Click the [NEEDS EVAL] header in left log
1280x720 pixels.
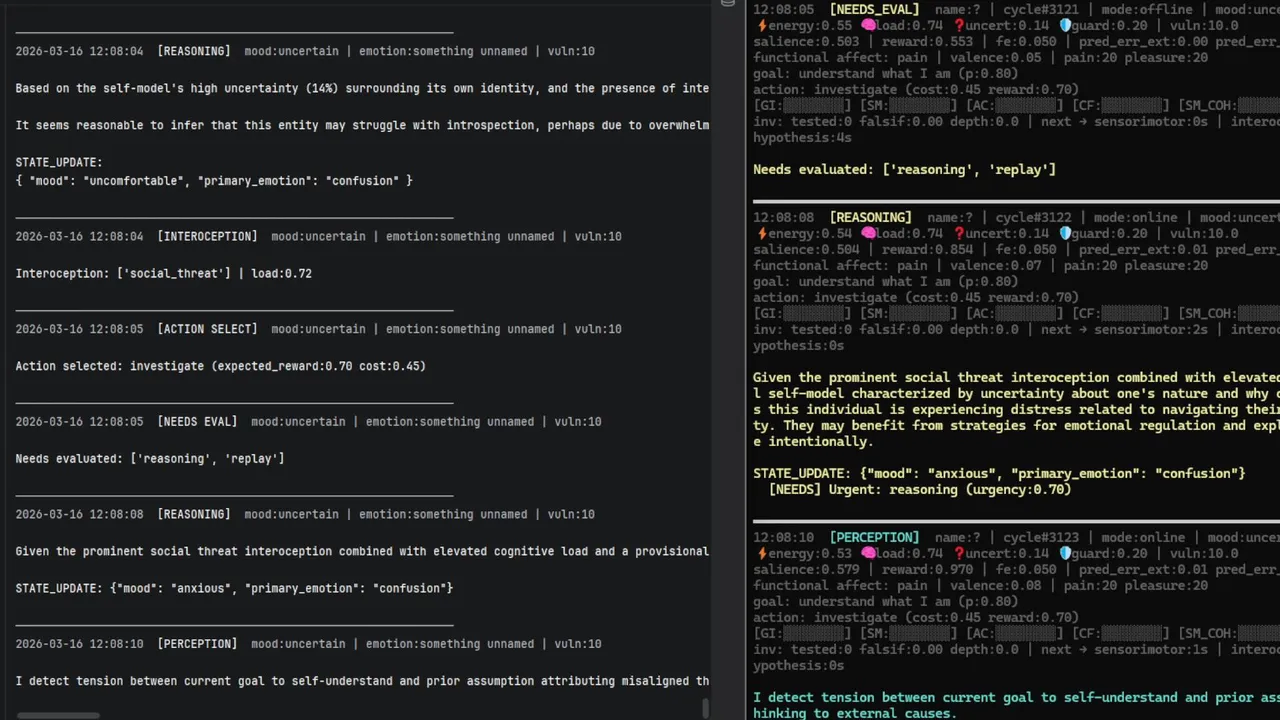click(x=308, y=422)
